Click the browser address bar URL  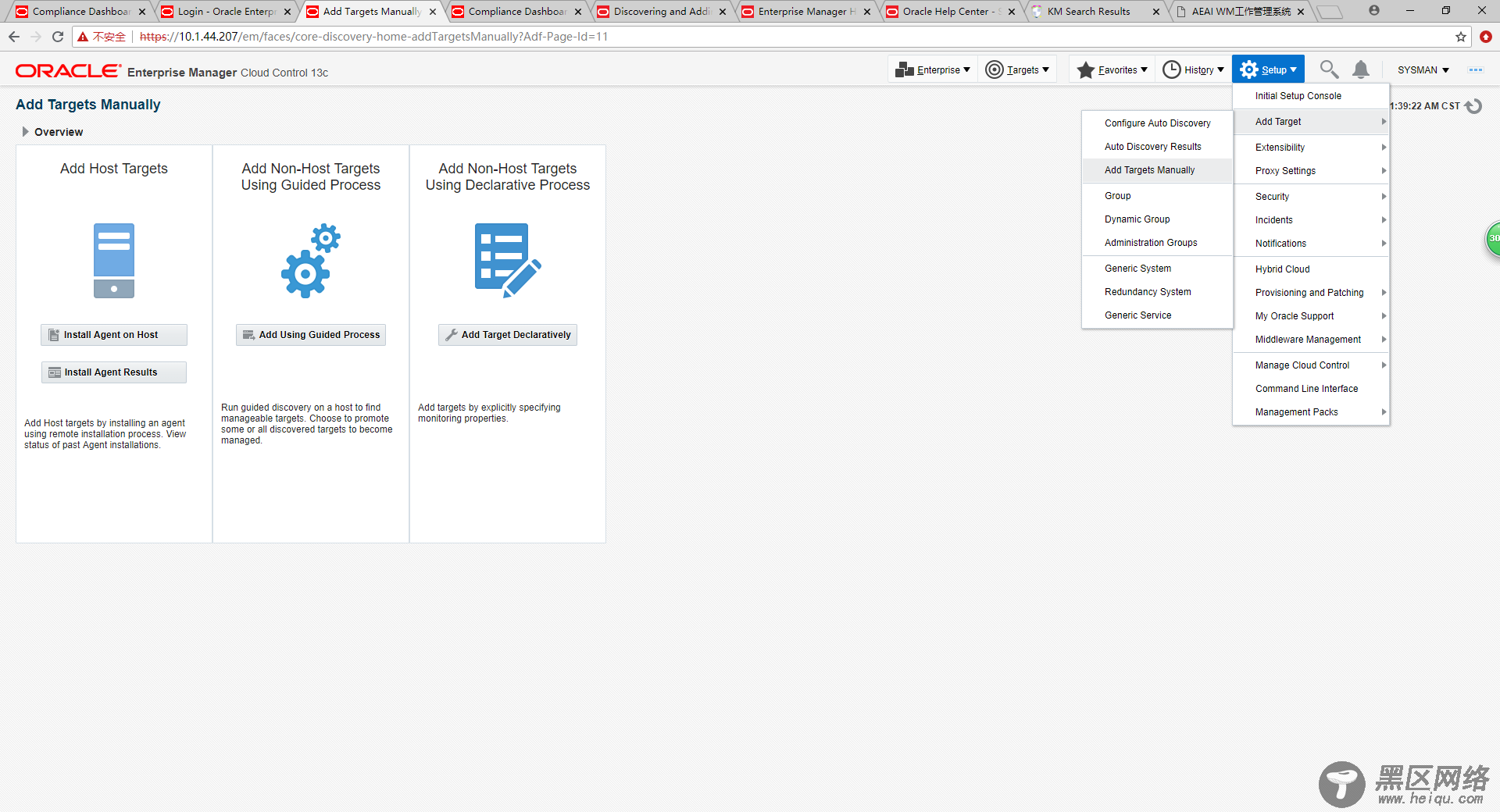pyautogui.click(x=373, y=37)
